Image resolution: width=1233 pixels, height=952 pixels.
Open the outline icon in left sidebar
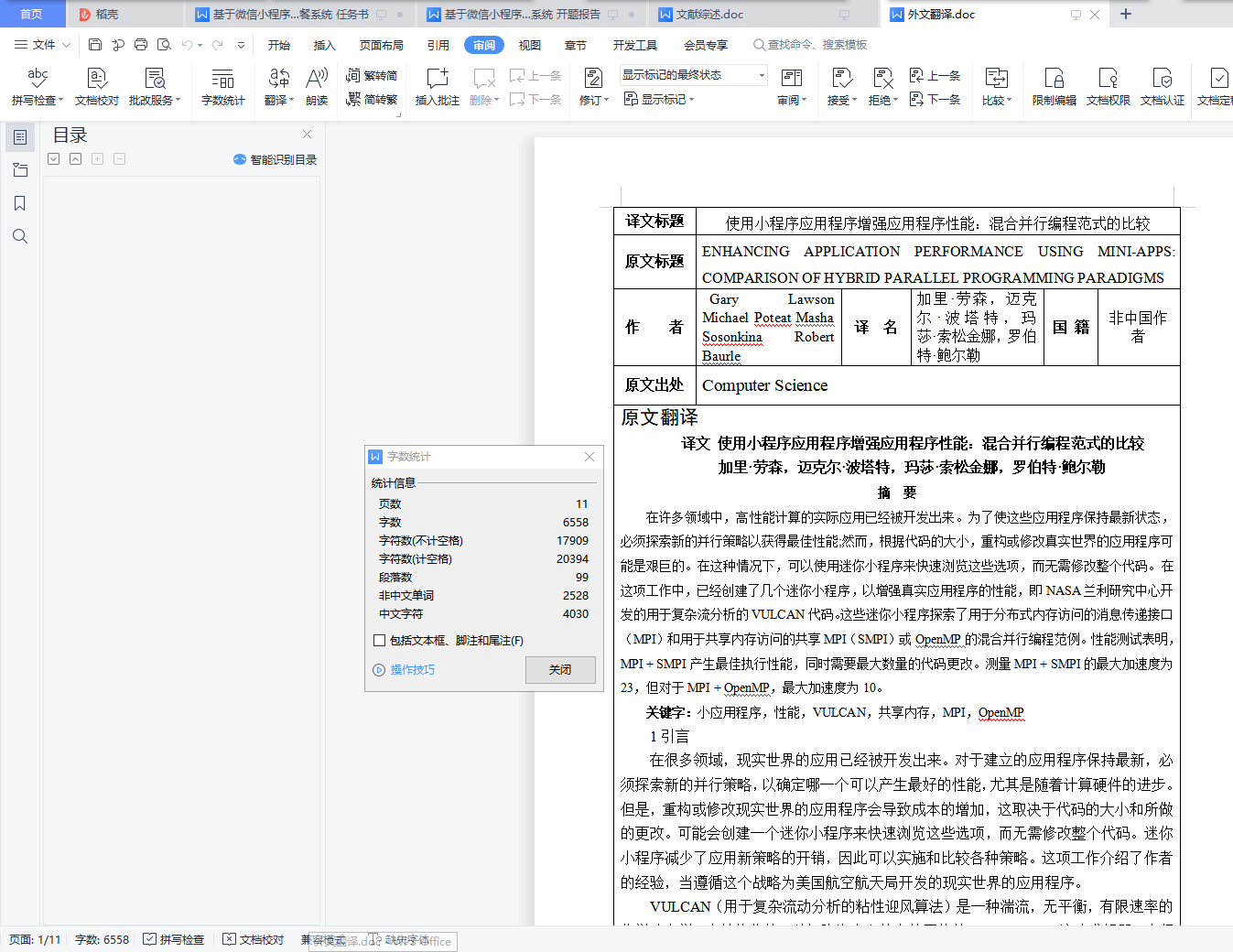(x=20, y=137)
